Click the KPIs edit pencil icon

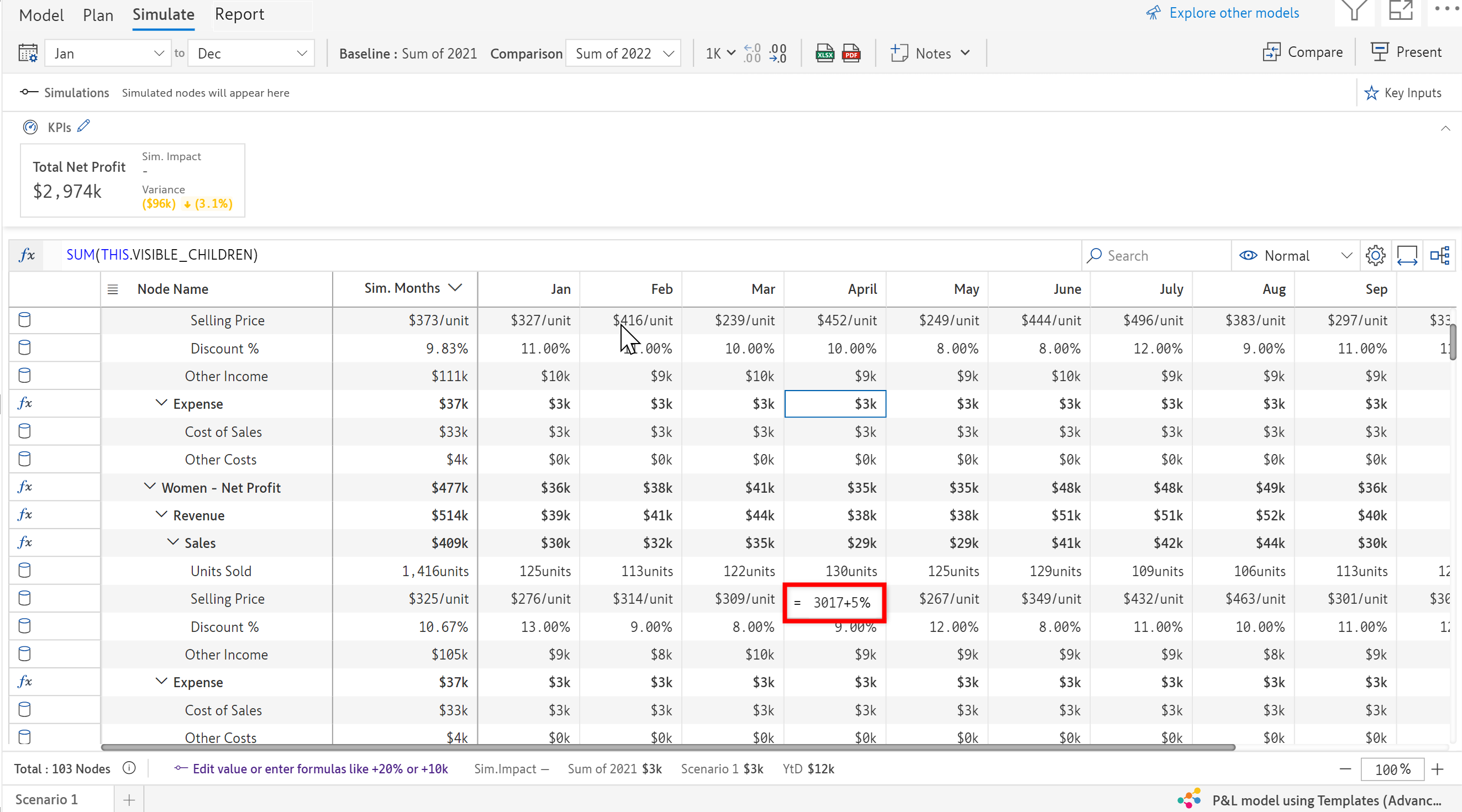(84, 126)
